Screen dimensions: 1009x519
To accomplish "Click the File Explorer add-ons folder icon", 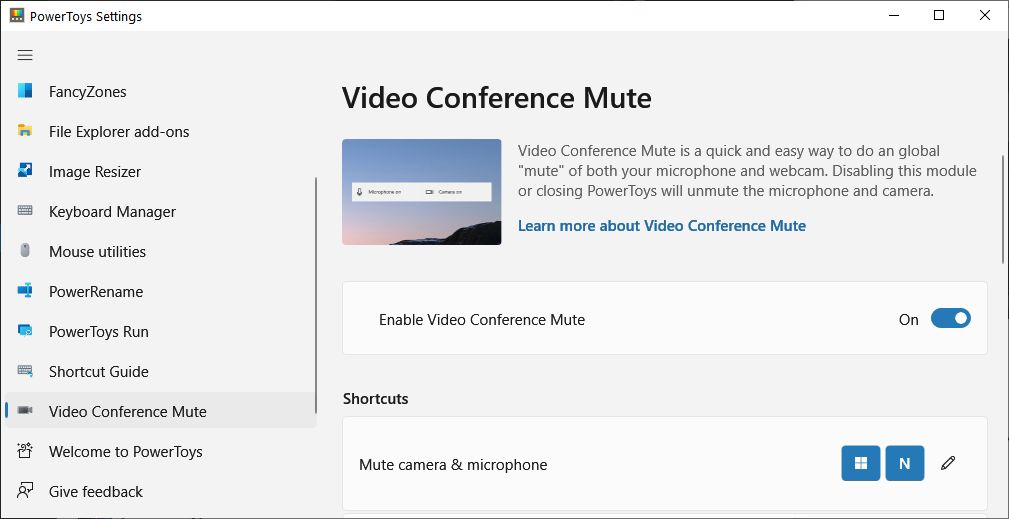I will tap(26, 132).
